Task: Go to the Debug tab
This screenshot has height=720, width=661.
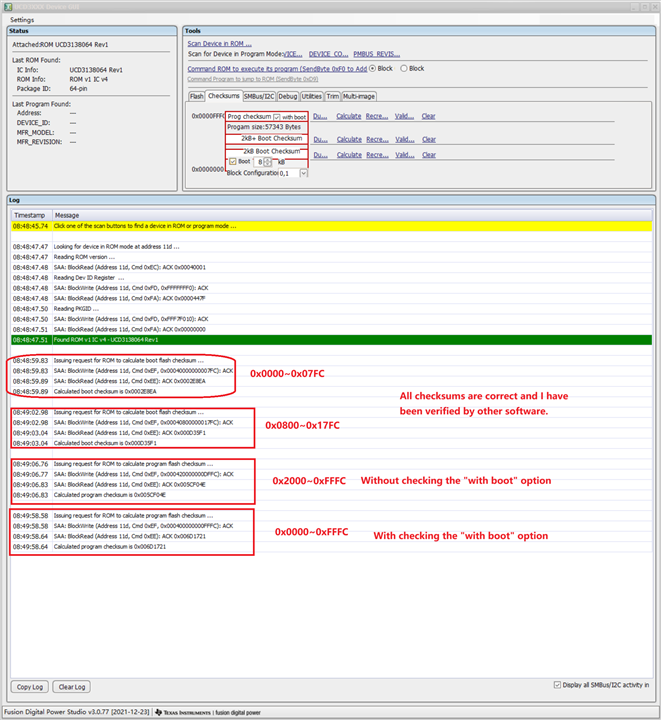Action: click(x=288, y=96)
